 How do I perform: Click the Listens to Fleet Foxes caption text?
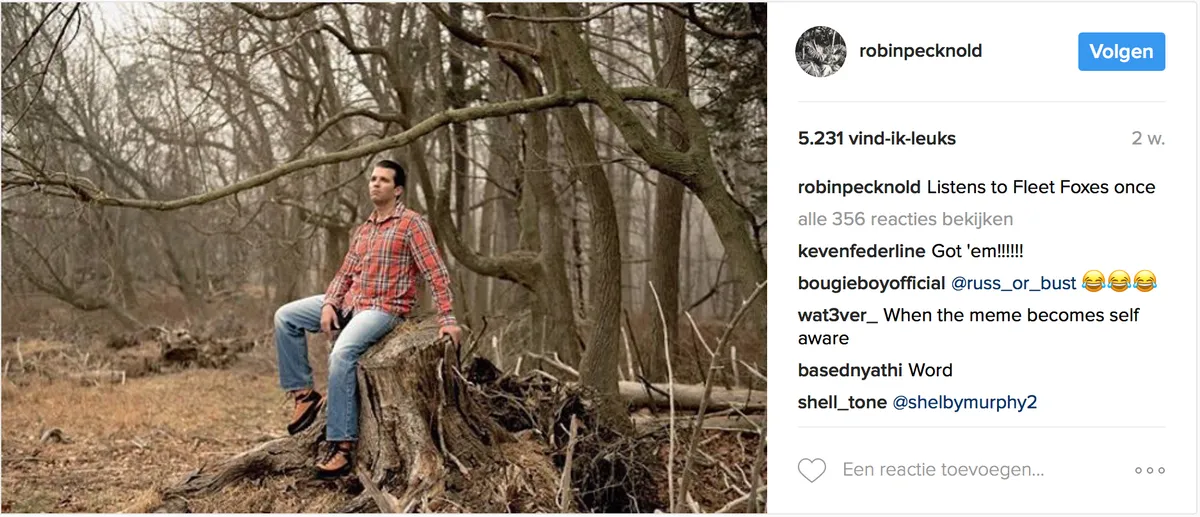[x=1040, y=187]
